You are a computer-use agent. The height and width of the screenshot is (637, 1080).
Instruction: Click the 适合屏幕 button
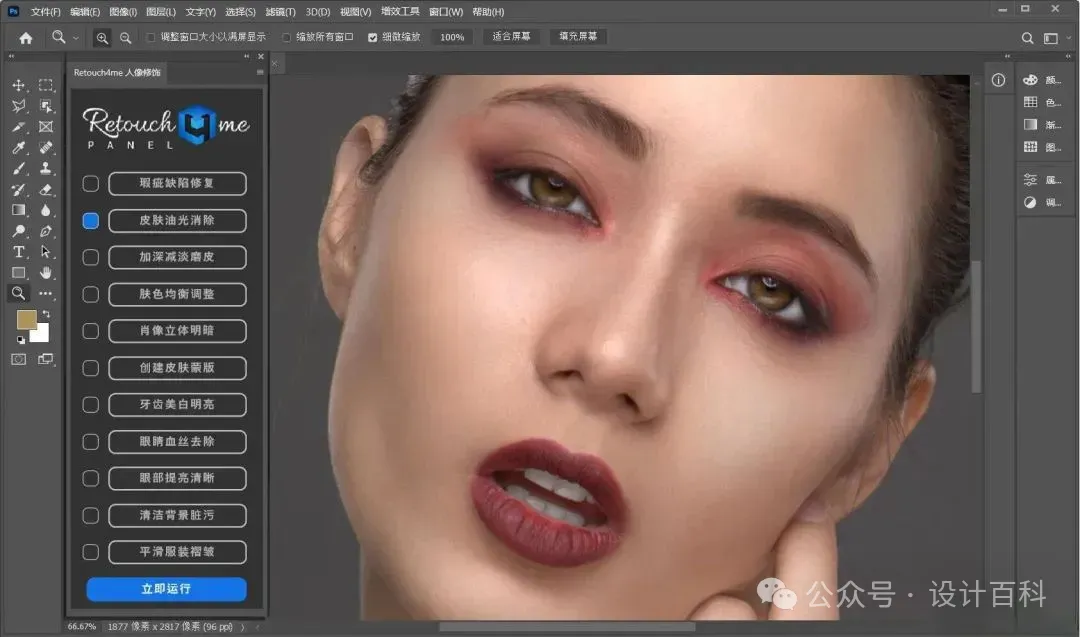(x=511, y=36)
